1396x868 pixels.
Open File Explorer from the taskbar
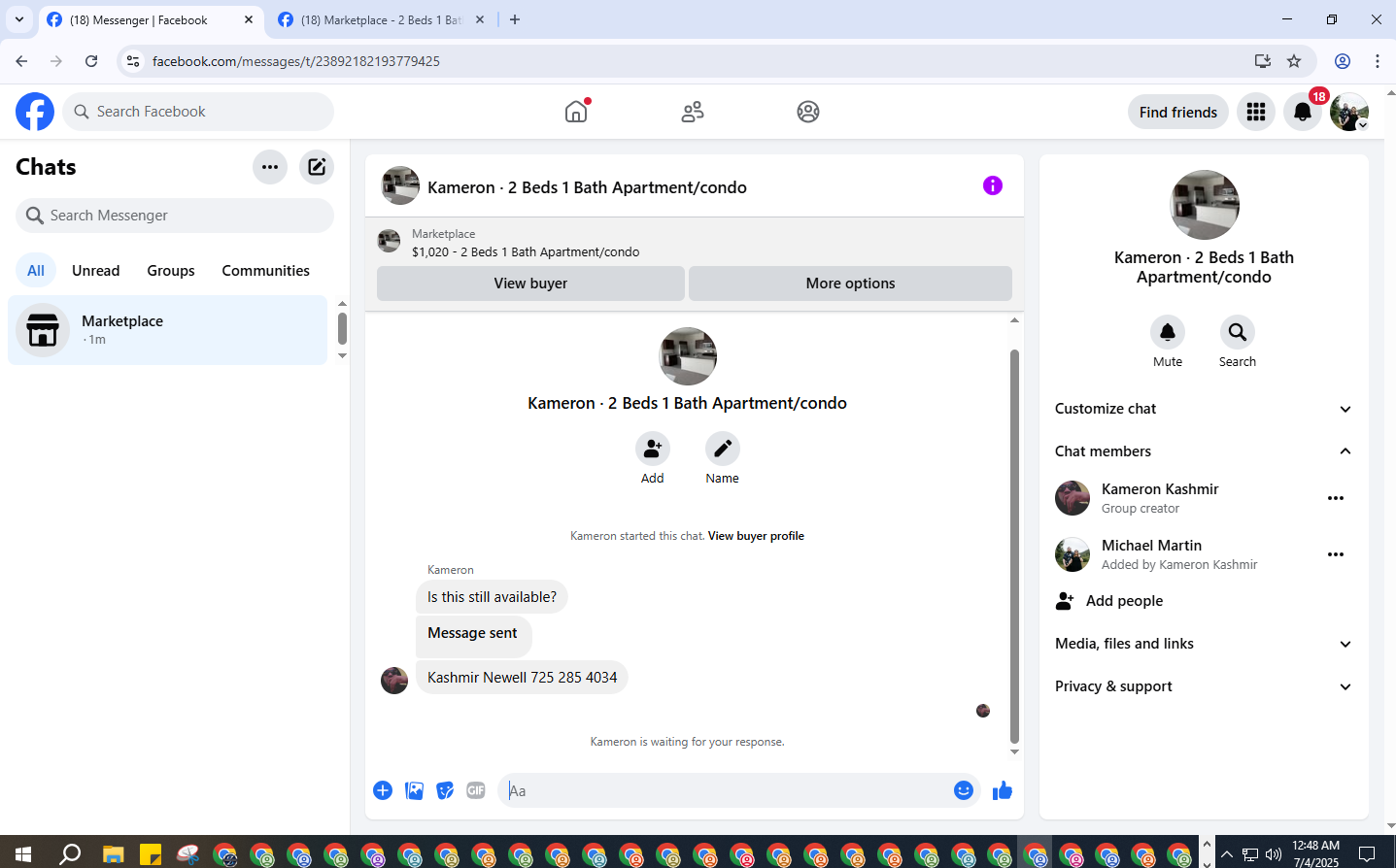(x=114, y=854)
